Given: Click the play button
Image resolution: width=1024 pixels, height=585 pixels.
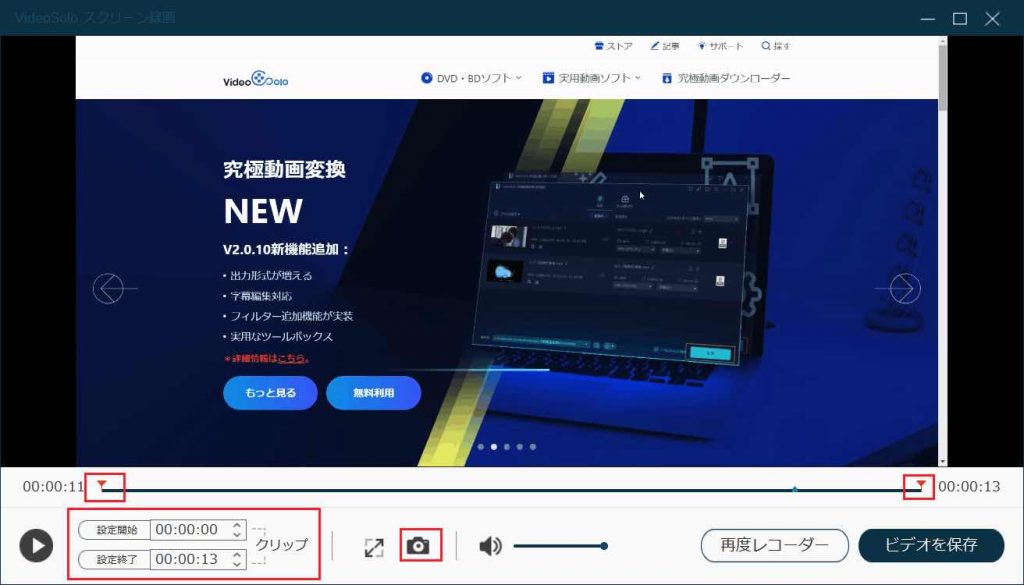Looking at the screenshot, I should pyautogui.click(x=36, y=545).
